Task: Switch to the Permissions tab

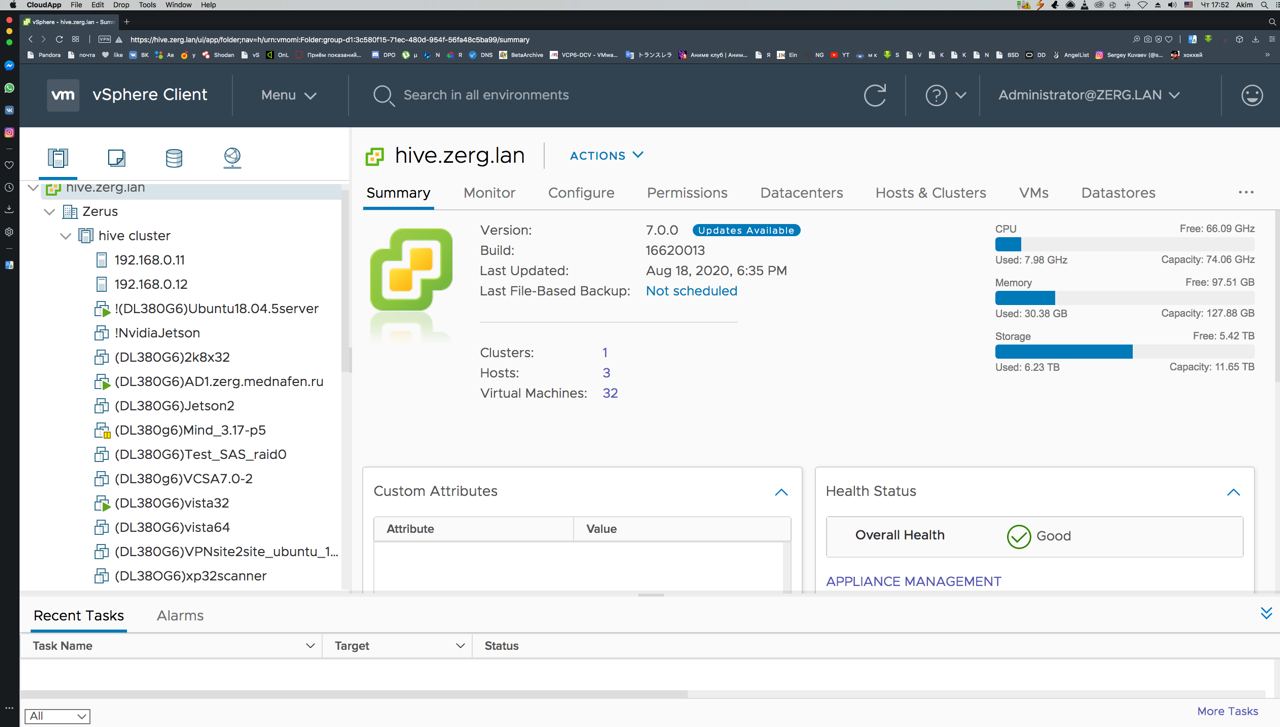Action: [687, 193]
